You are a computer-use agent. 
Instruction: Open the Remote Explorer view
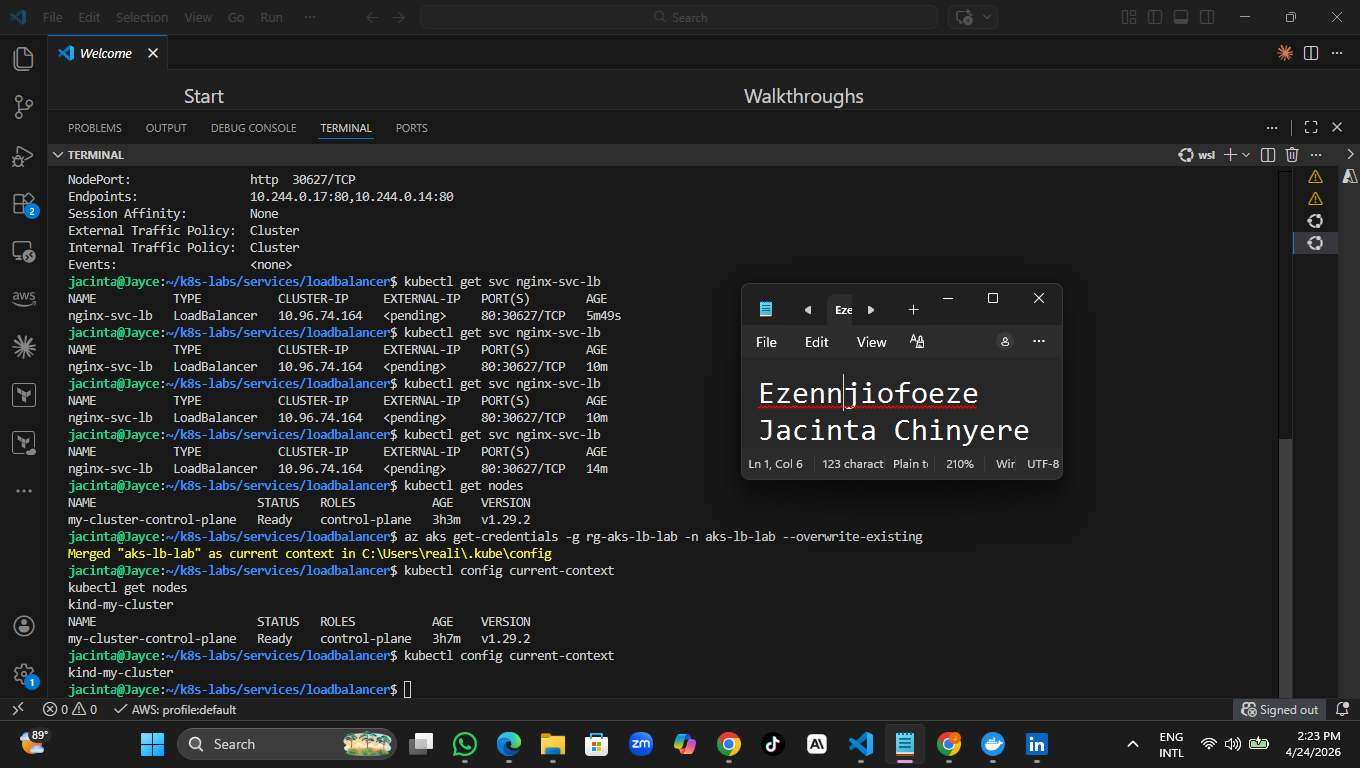[23, 251]
